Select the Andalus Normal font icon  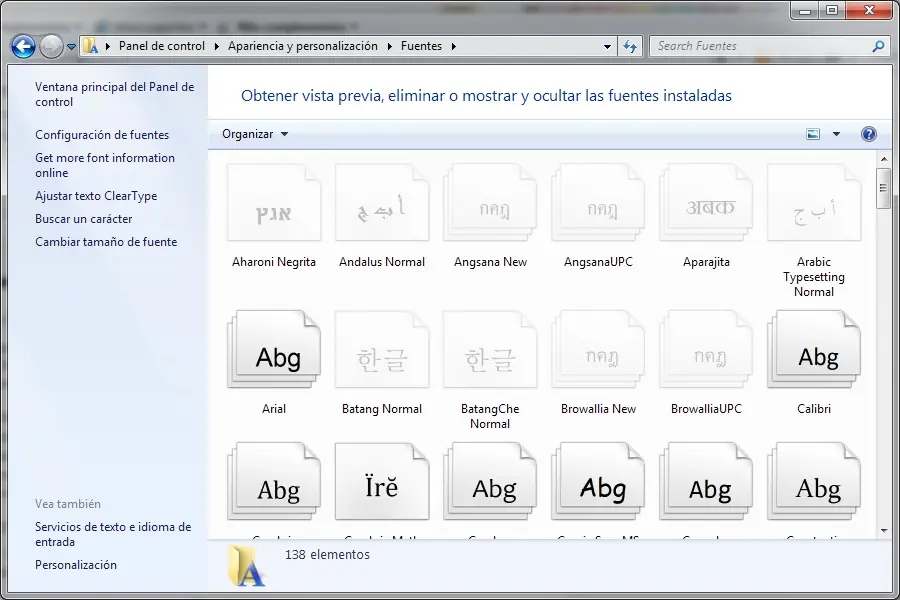(382, 205)
